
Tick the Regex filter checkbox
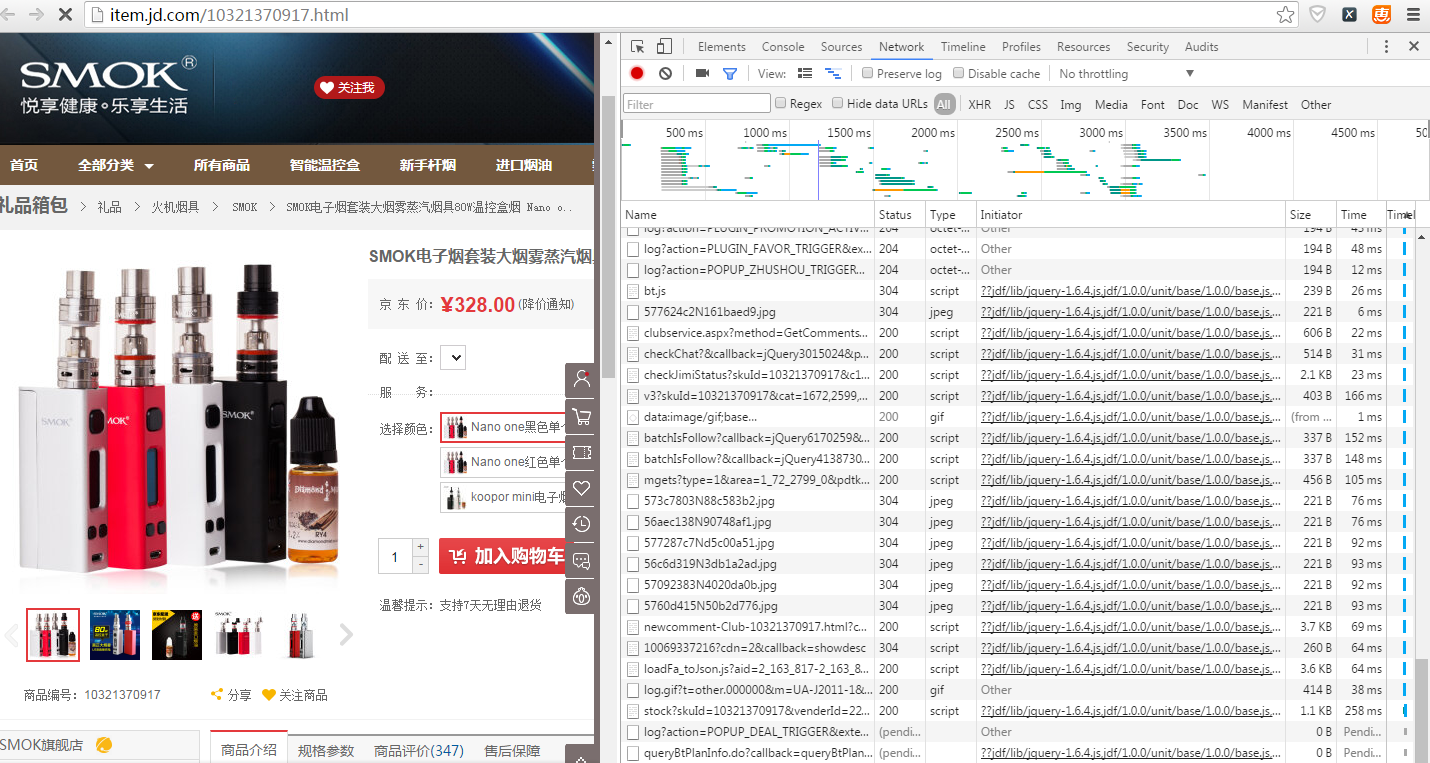click(x=780, y=103)
